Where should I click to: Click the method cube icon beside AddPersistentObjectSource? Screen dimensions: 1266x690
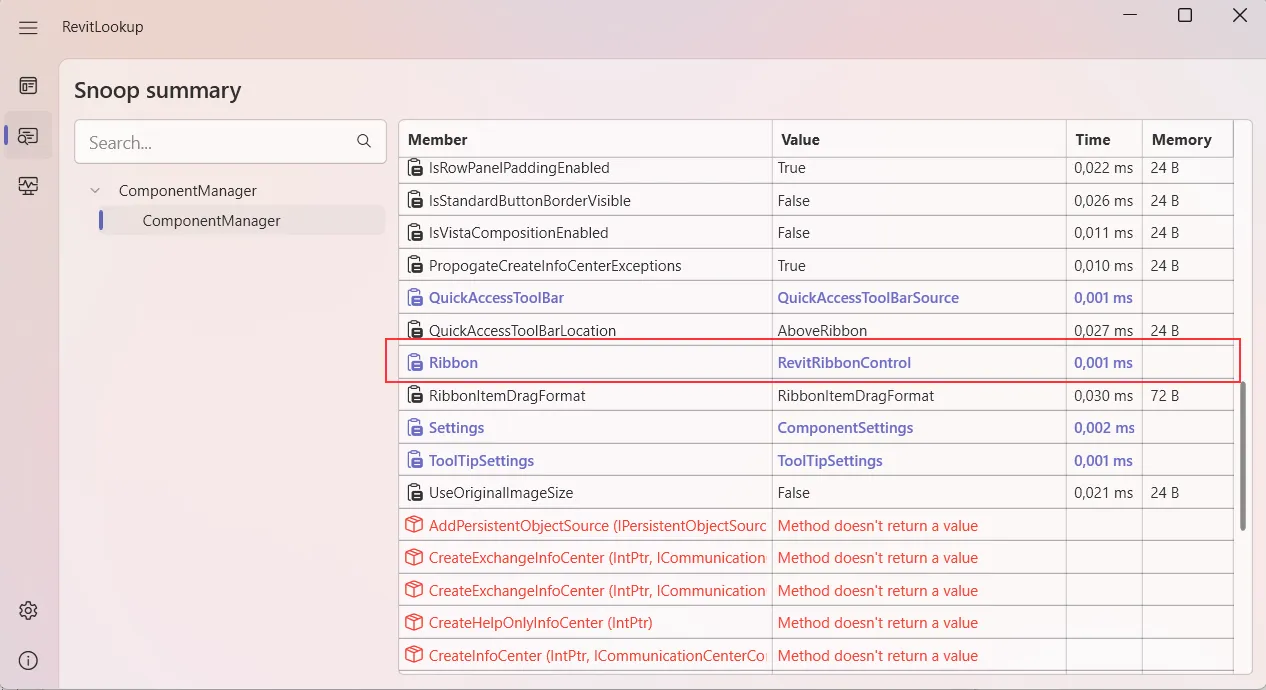[x=414, y=525]
